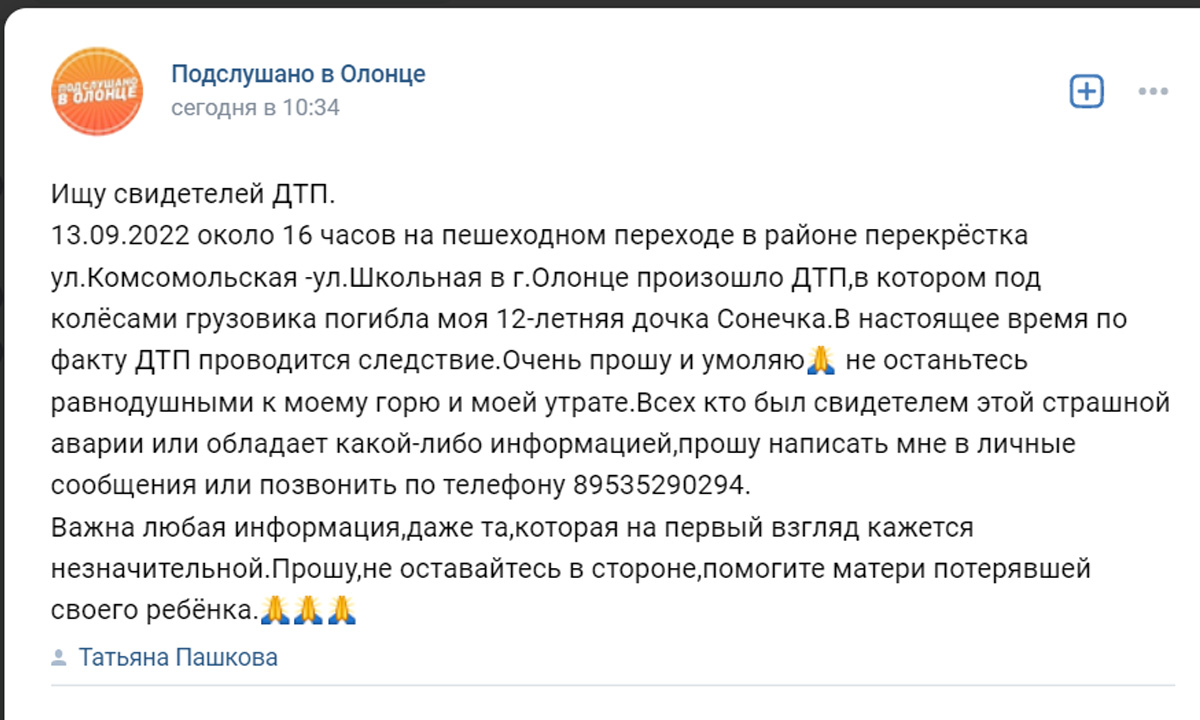Screen dimensions: 1200x720
Task: Click the person icon beside the author name
Action: (x=59, y=658)
